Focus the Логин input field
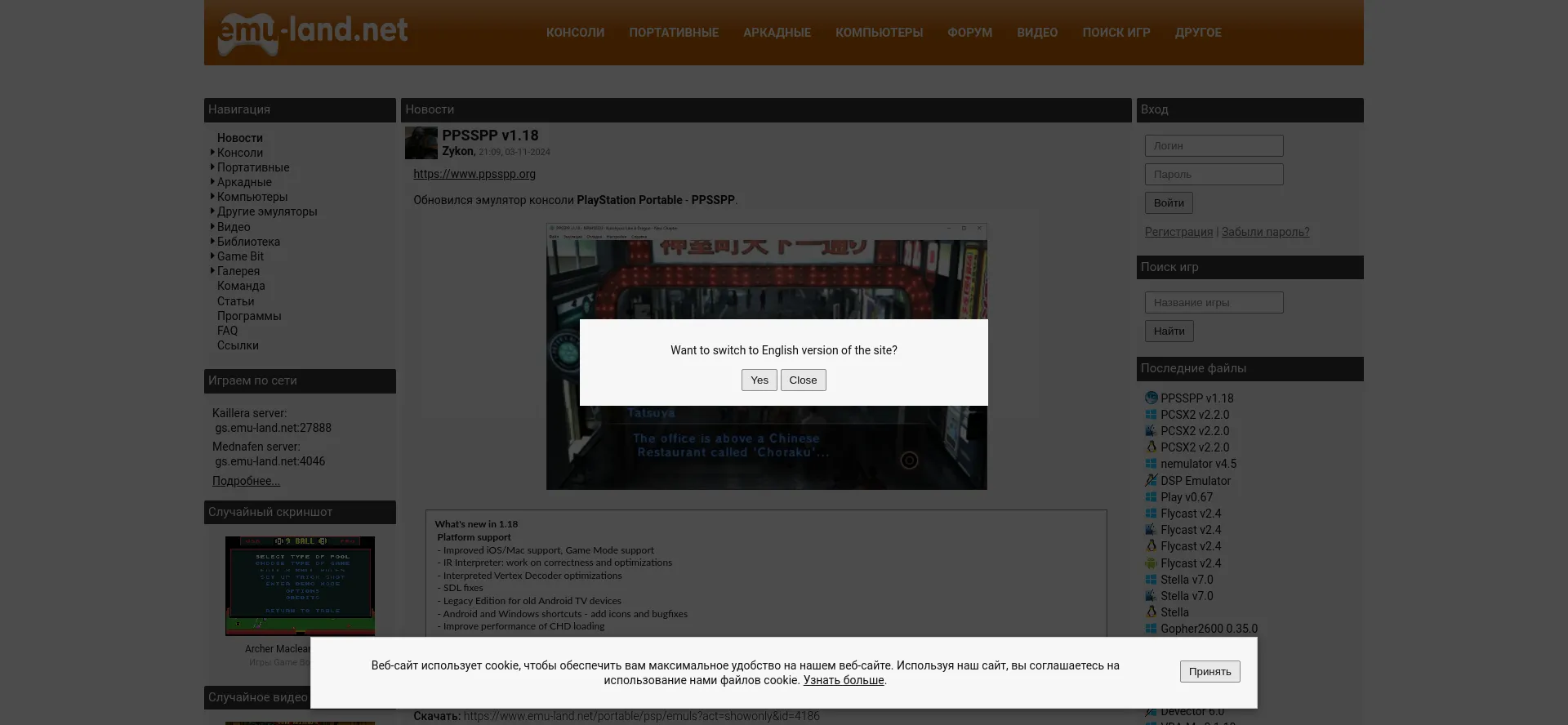The height and width of the screenshot is (725, 1568). point(1214,146)
